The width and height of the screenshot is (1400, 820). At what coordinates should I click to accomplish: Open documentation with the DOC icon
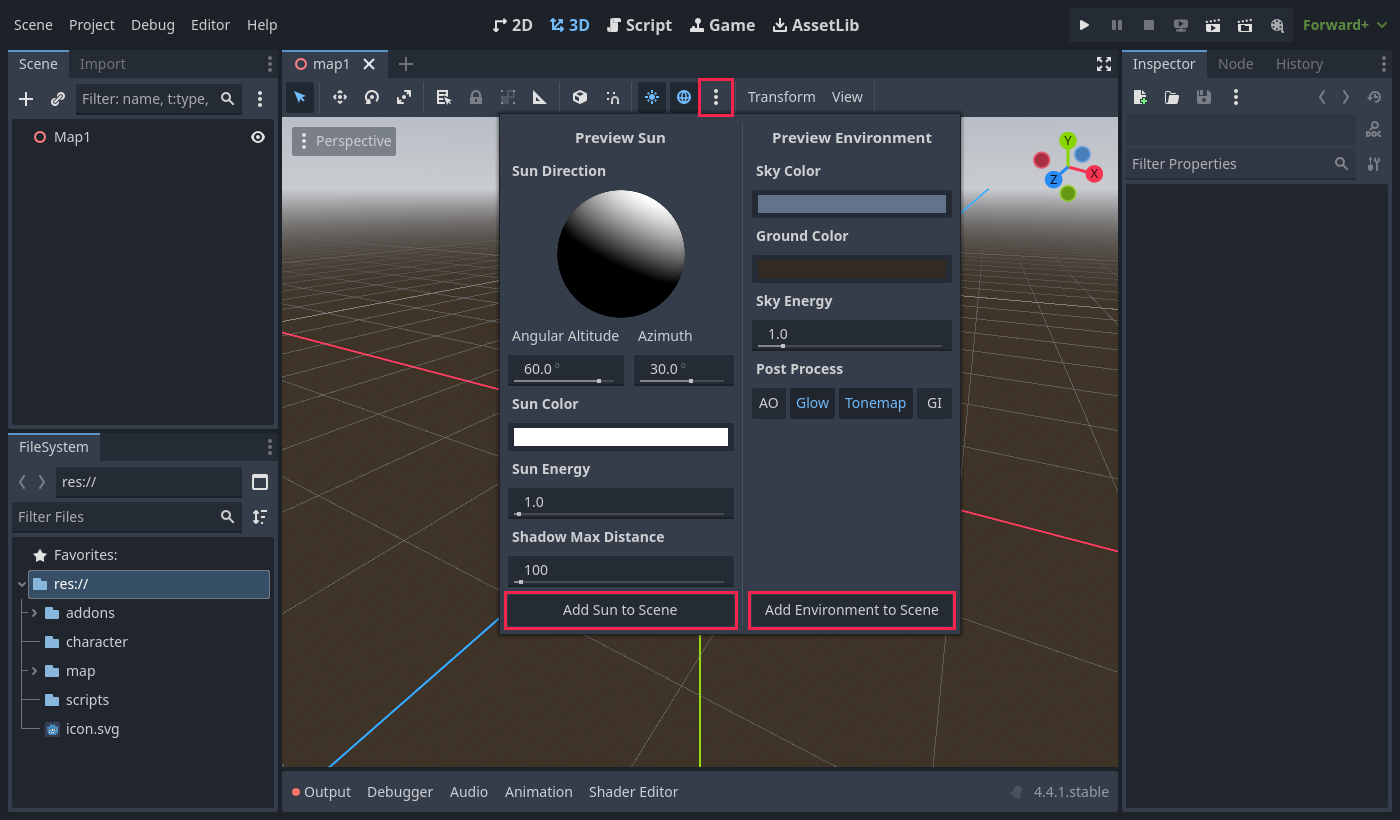pos(1374,130)
